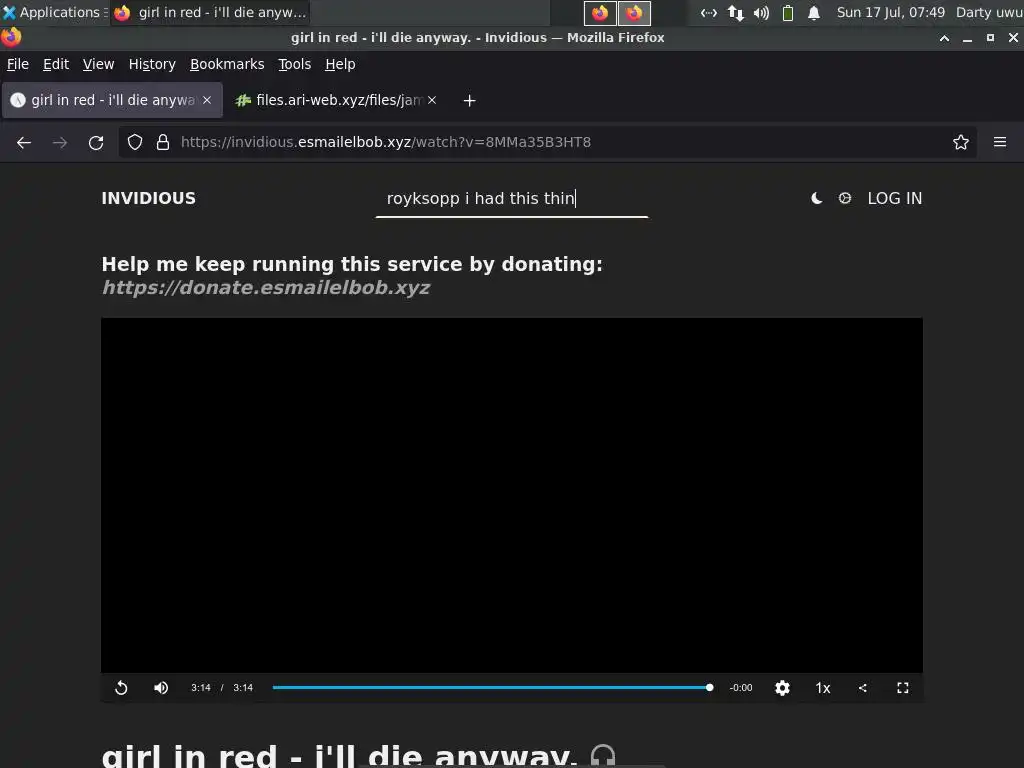The image size is (1024, 768).
Task: Open the File menu
Action: click(x=18, y=64)
